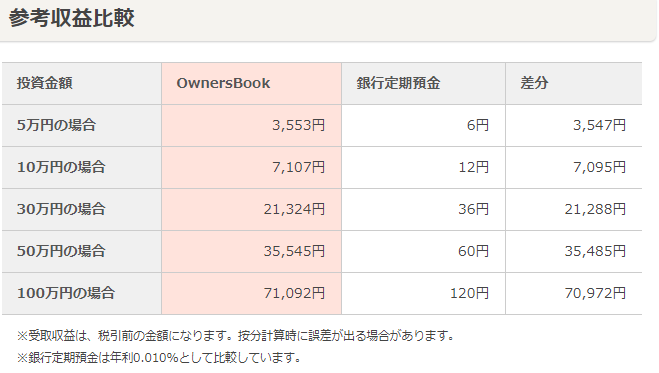The image size is (659, 373).
Task: Select the 100万円の場合 row label
Action: pos(66,293)
